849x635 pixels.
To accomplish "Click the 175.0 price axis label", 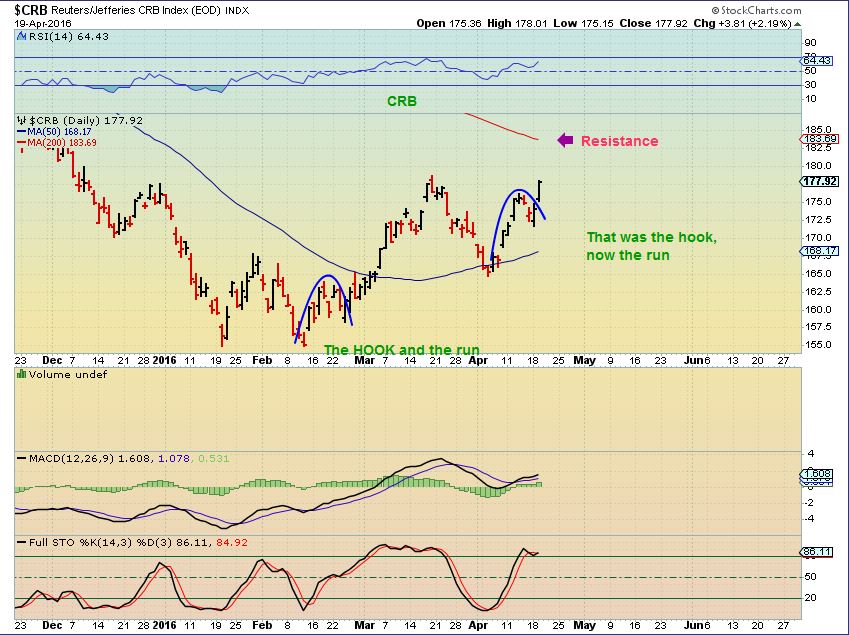I will [x=818, y=201].
